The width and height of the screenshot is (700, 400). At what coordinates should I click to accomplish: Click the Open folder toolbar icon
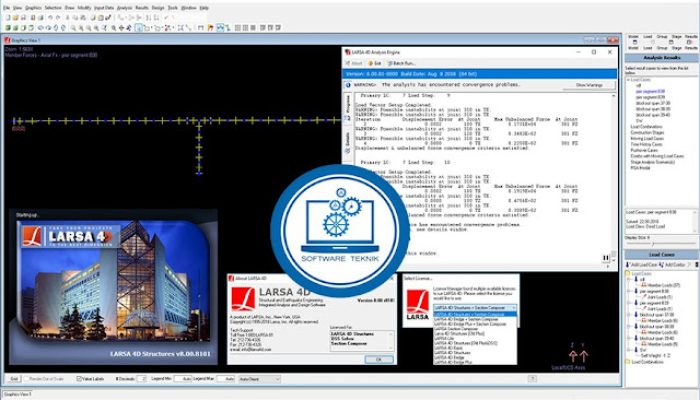coord(16,17)
